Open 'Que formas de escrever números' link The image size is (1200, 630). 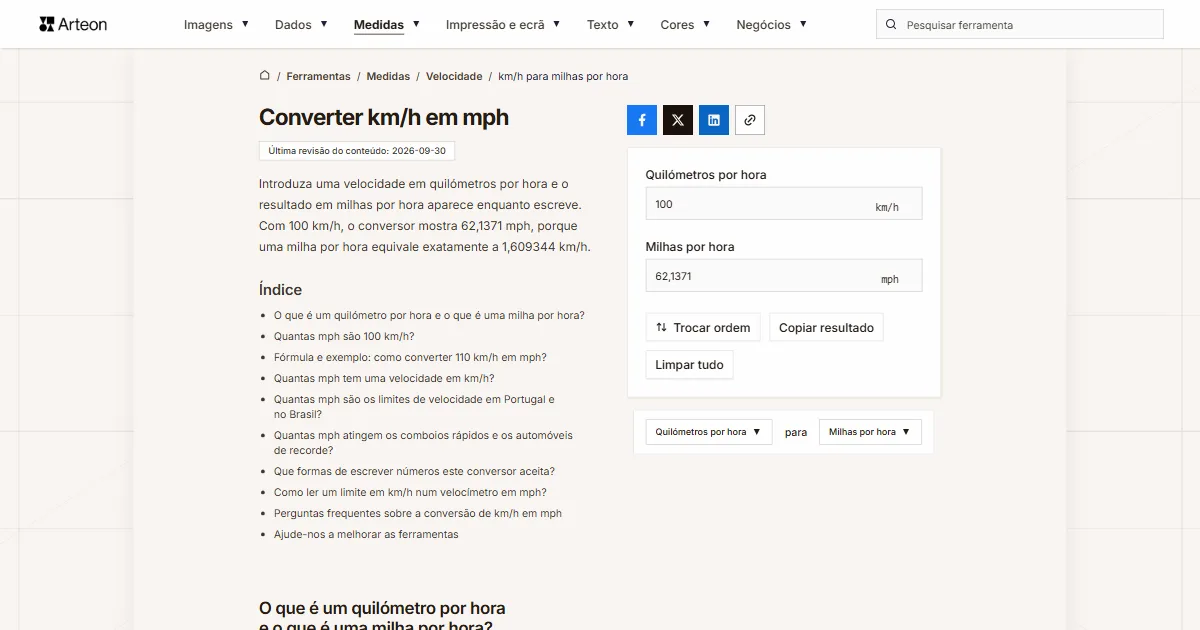pyautogui.click(x=414, y=471)
